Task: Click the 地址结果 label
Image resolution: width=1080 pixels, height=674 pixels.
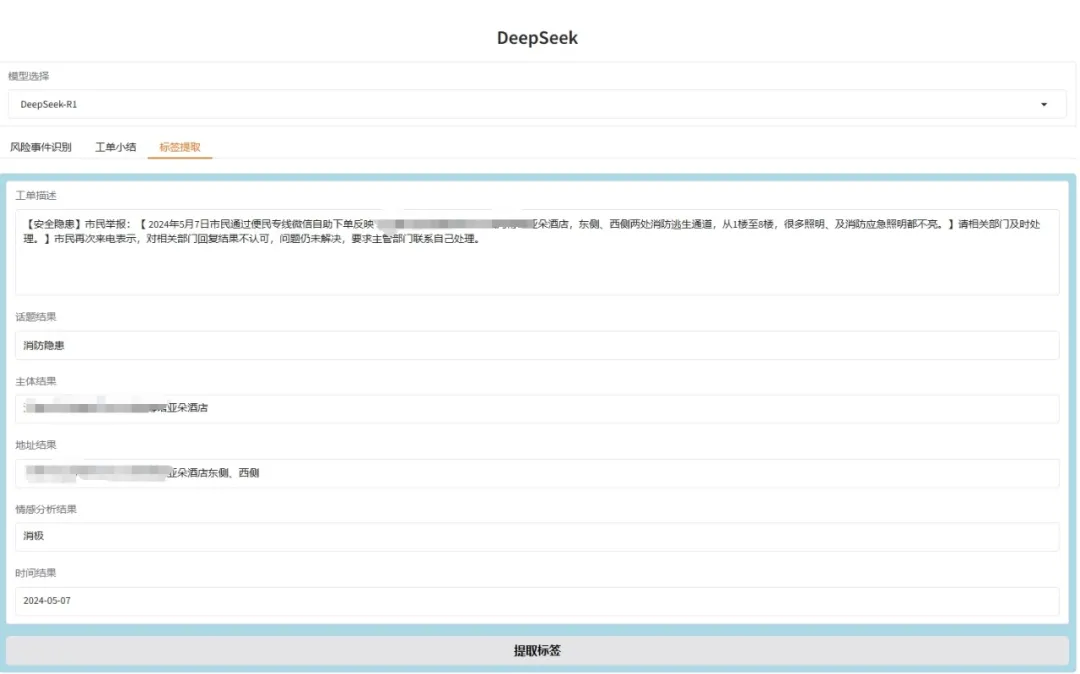Action: coord(36,445)
